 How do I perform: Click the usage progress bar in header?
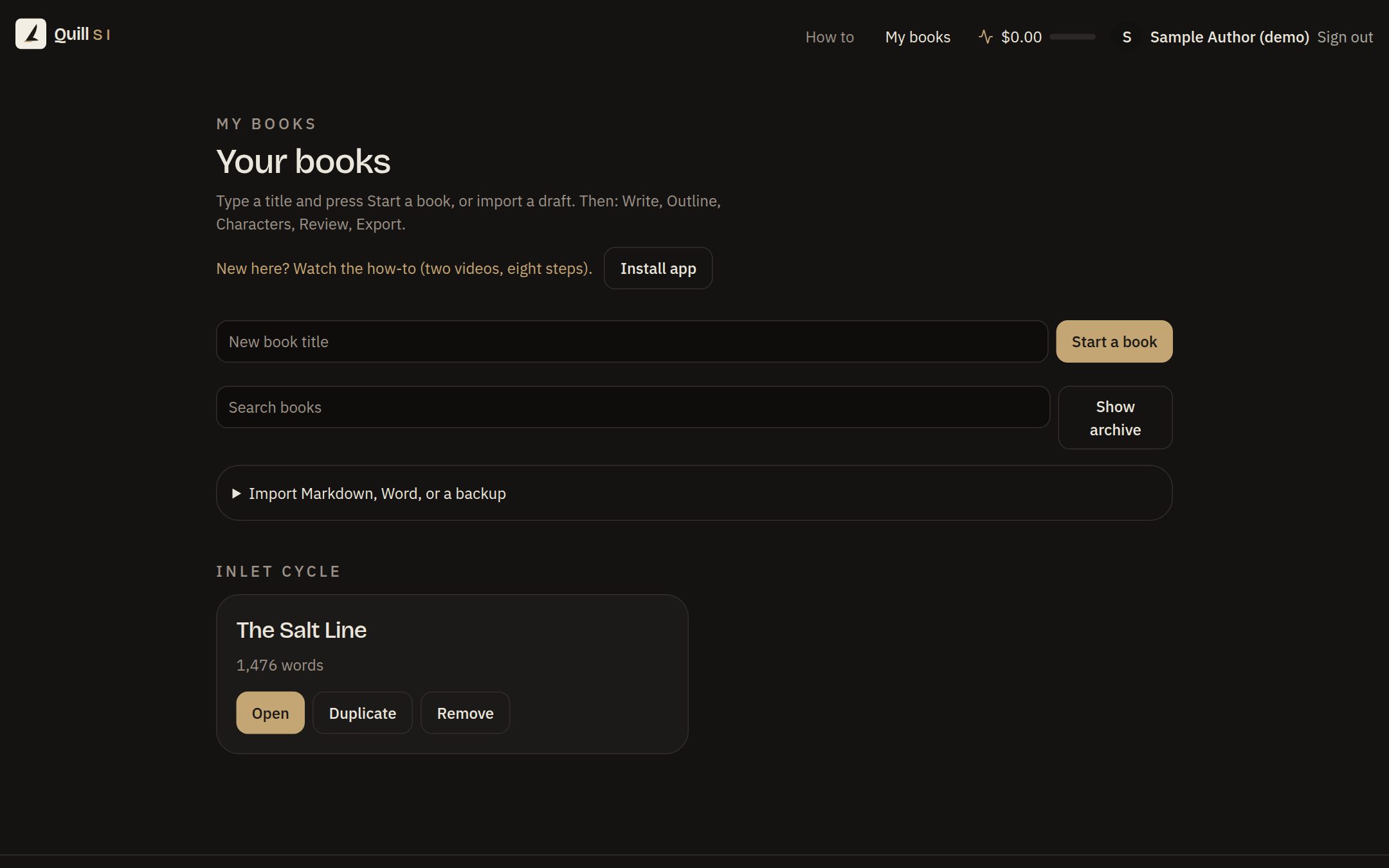[1072, 37]
